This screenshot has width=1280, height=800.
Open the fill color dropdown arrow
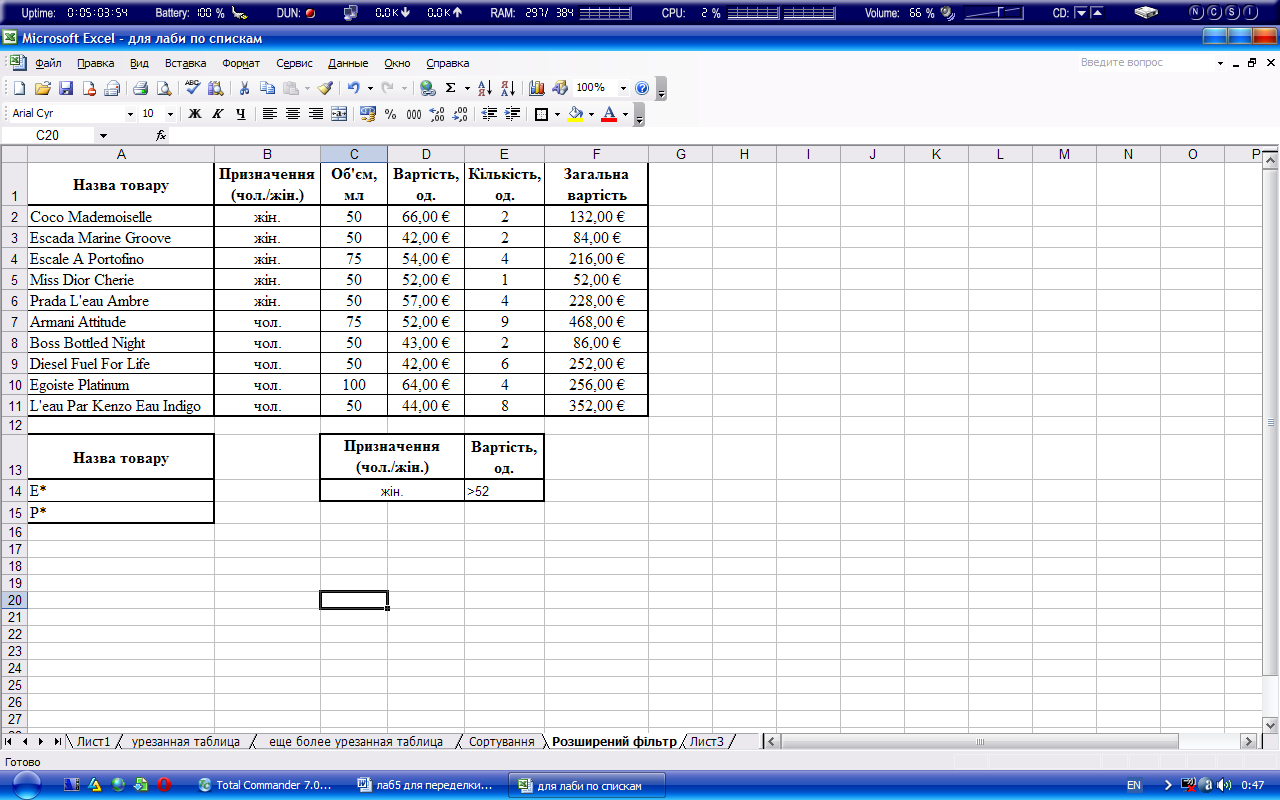[591, 114]
